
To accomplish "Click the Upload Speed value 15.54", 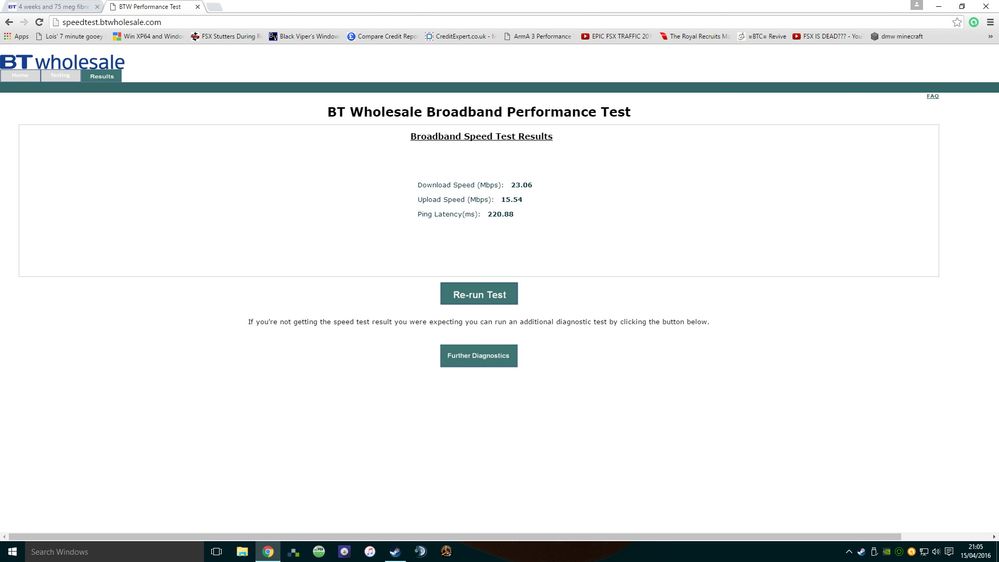I will coord(511,199).
